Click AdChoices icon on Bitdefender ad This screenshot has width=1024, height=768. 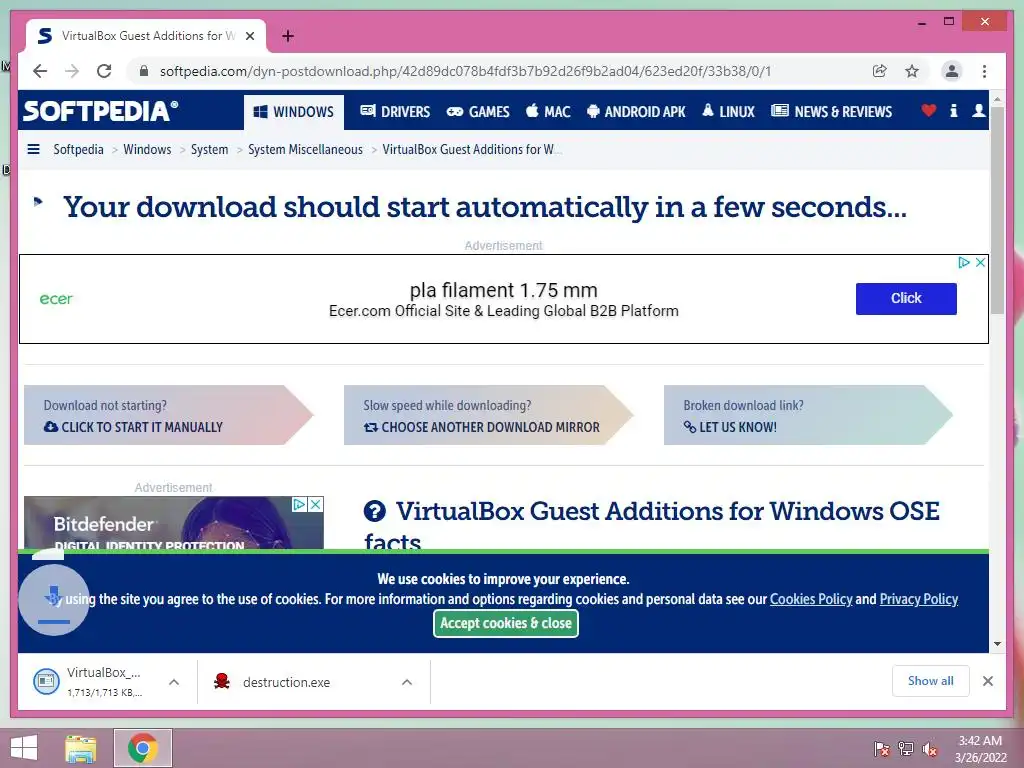(299, 504)
